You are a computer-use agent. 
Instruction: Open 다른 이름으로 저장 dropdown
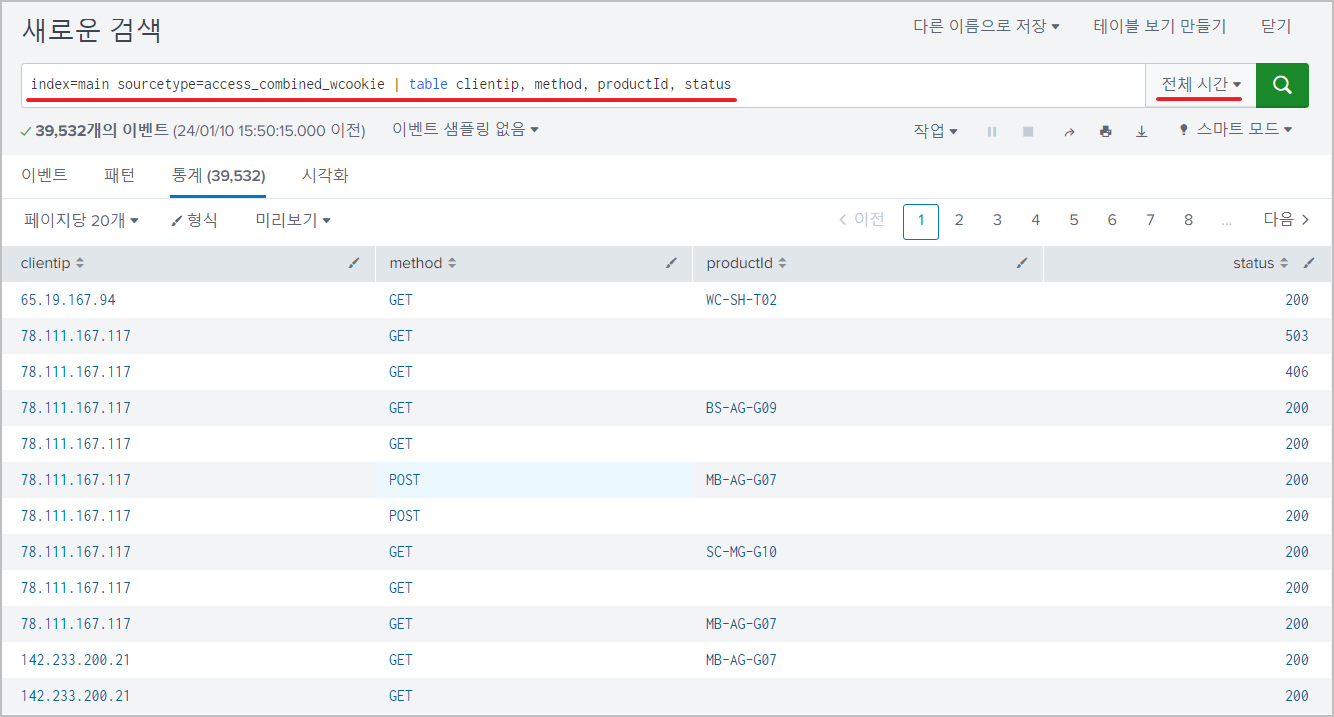pyautogui.click(x=986, y=26)
